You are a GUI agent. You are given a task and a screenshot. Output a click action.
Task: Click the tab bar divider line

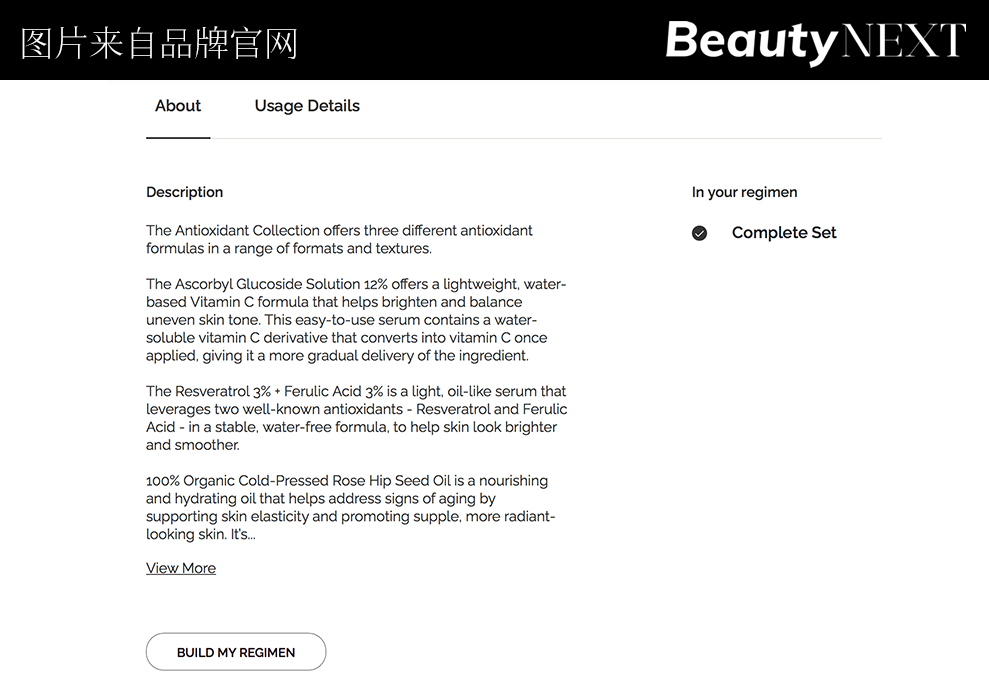(600, 138)
